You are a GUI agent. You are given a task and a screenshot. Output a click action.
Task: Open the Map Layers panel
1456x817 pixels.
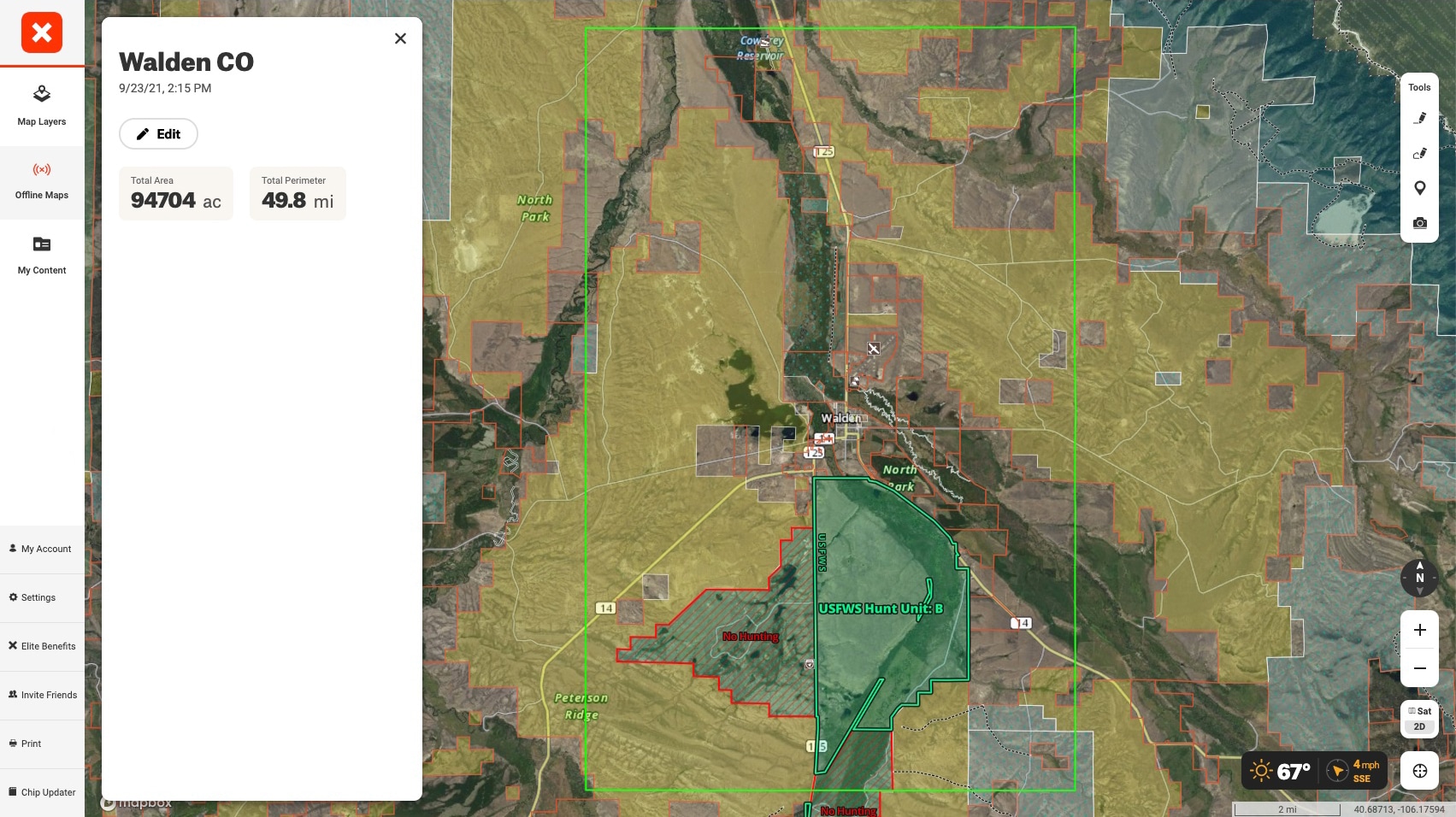click(42, 105)
